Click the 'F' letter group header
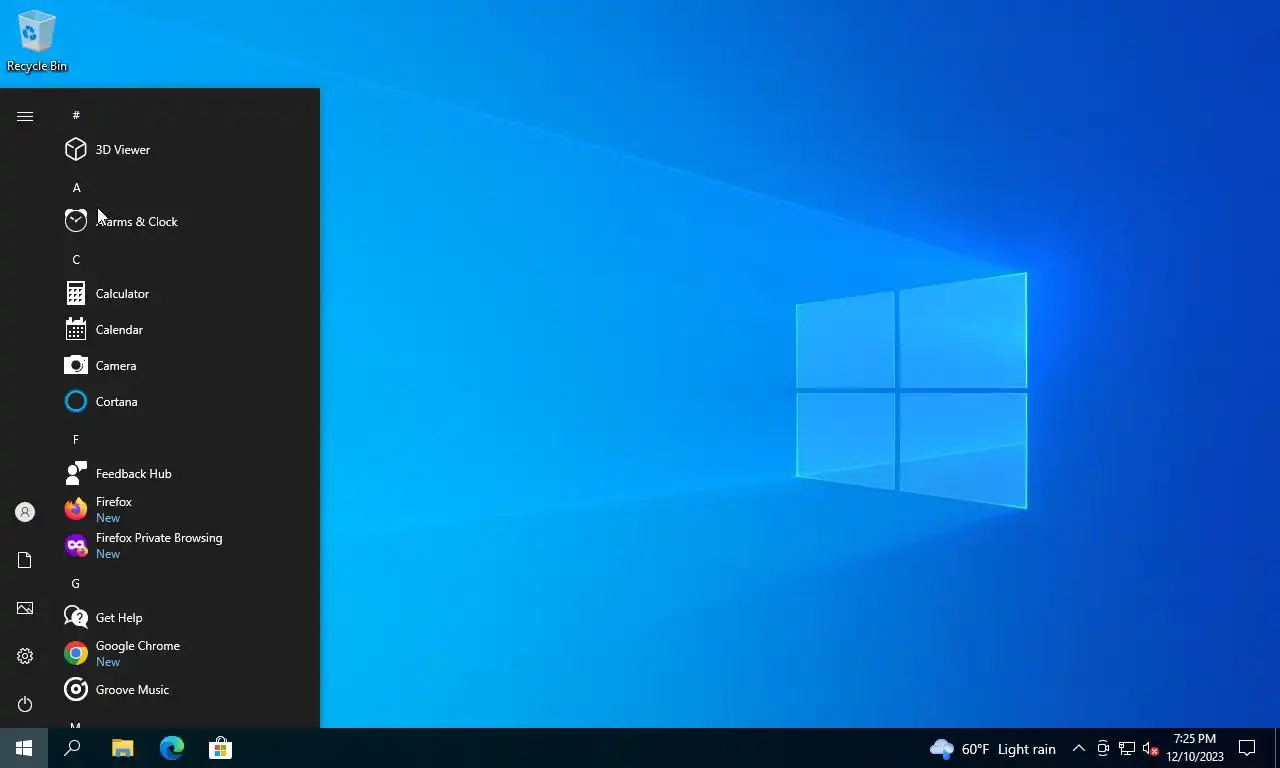1280x768 pixels. click(76, 440)
